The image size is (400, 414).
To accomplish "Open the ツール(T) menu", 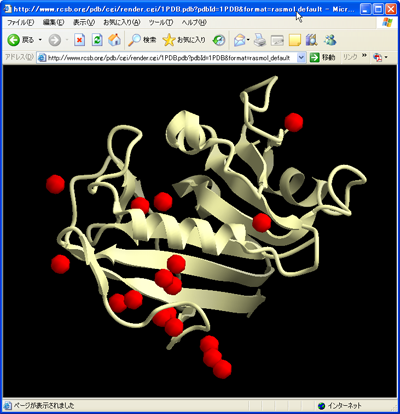I will (x=161, y=23).
